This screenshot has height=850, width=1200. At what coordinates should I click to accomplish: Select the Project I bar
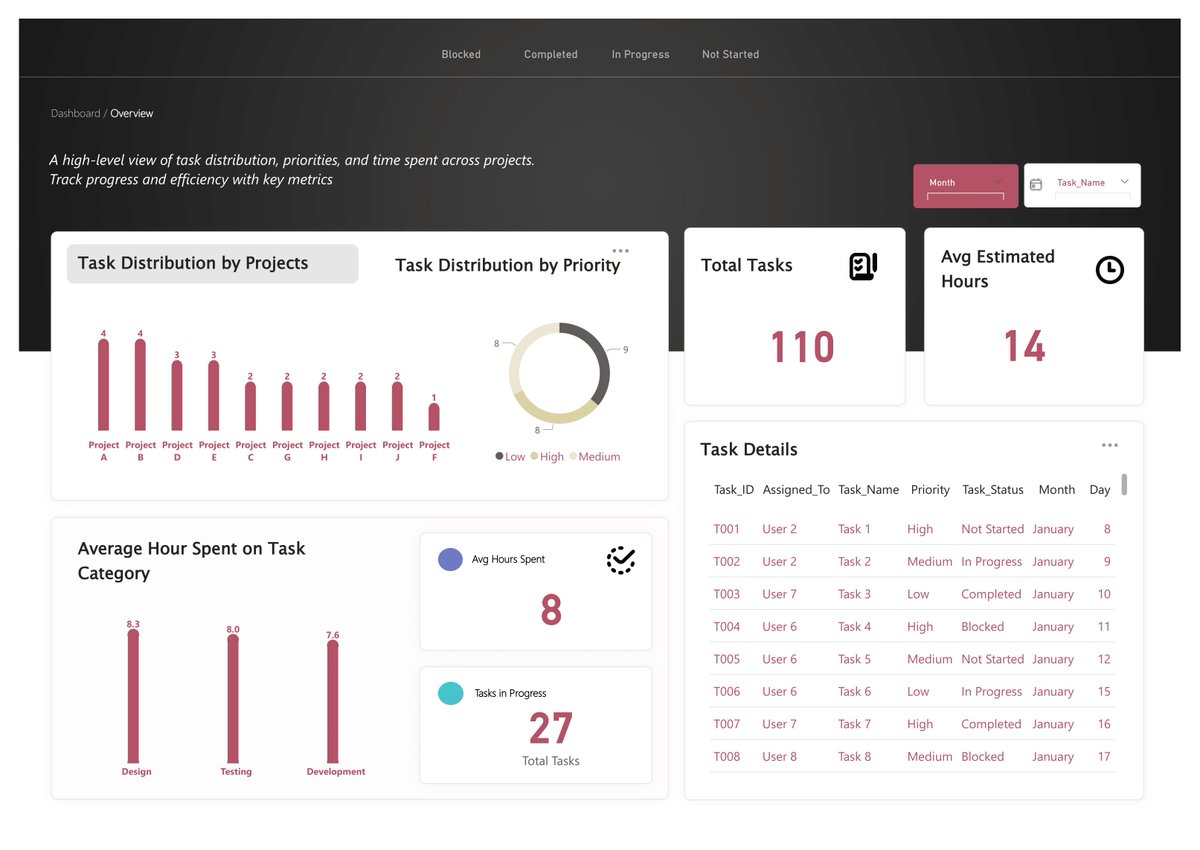361,407
